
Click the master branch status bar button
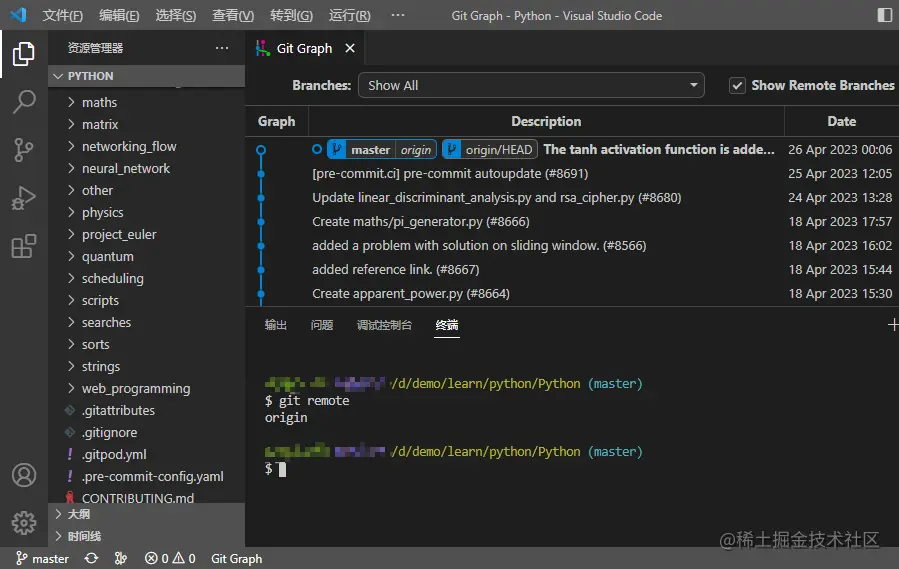click(42, 559)
